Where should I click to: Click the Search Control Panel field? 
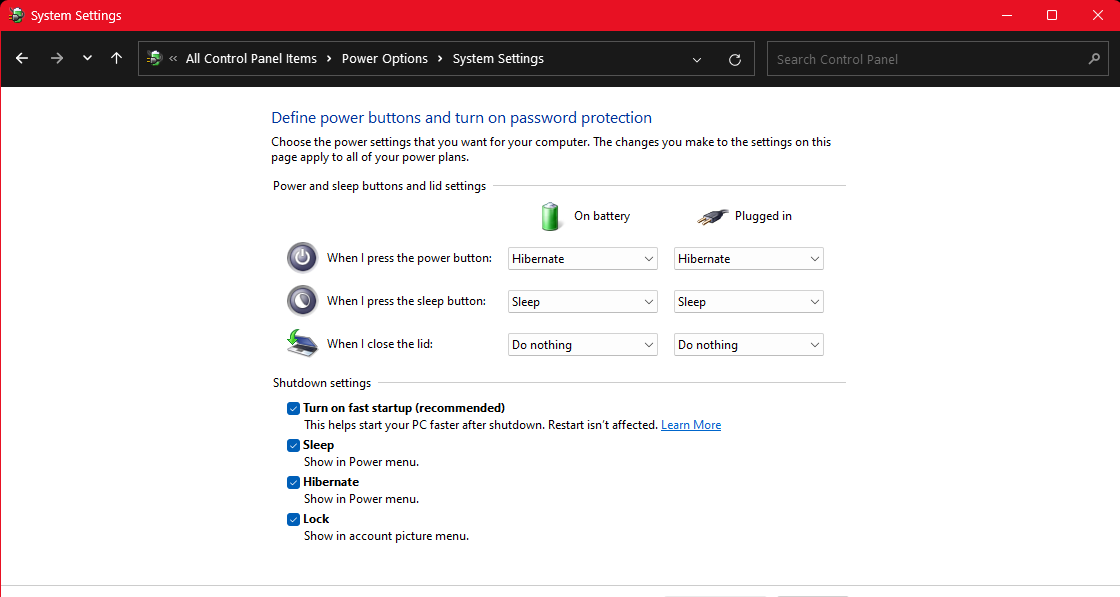click(x=937, y=59)
